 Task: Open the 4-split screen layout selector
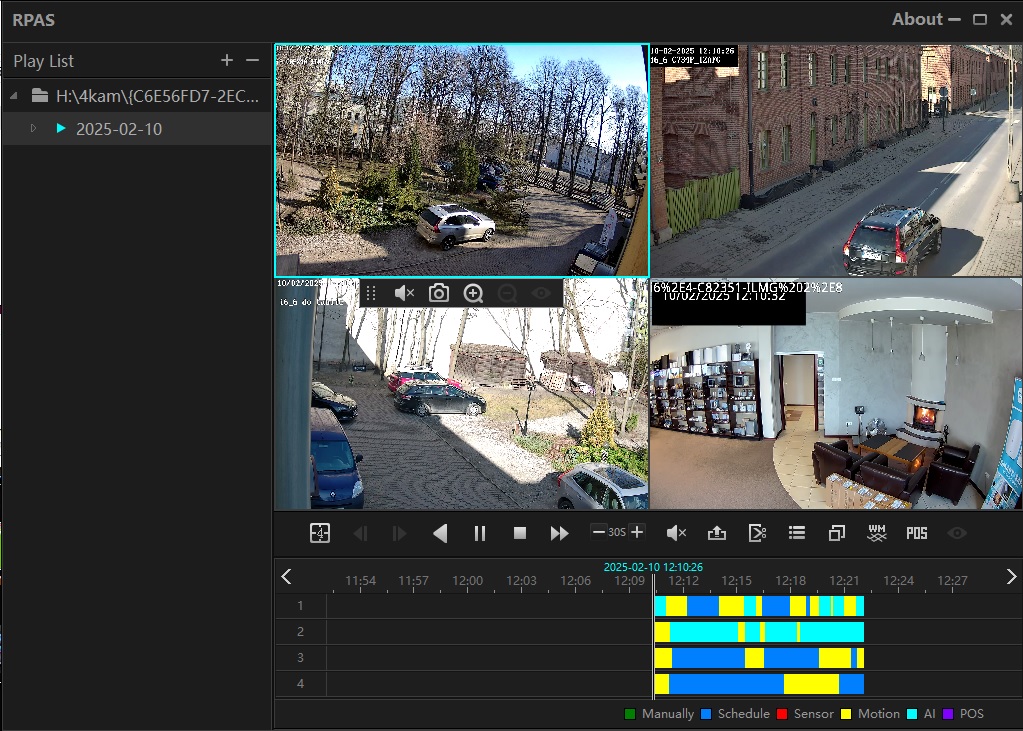(319, 533)
